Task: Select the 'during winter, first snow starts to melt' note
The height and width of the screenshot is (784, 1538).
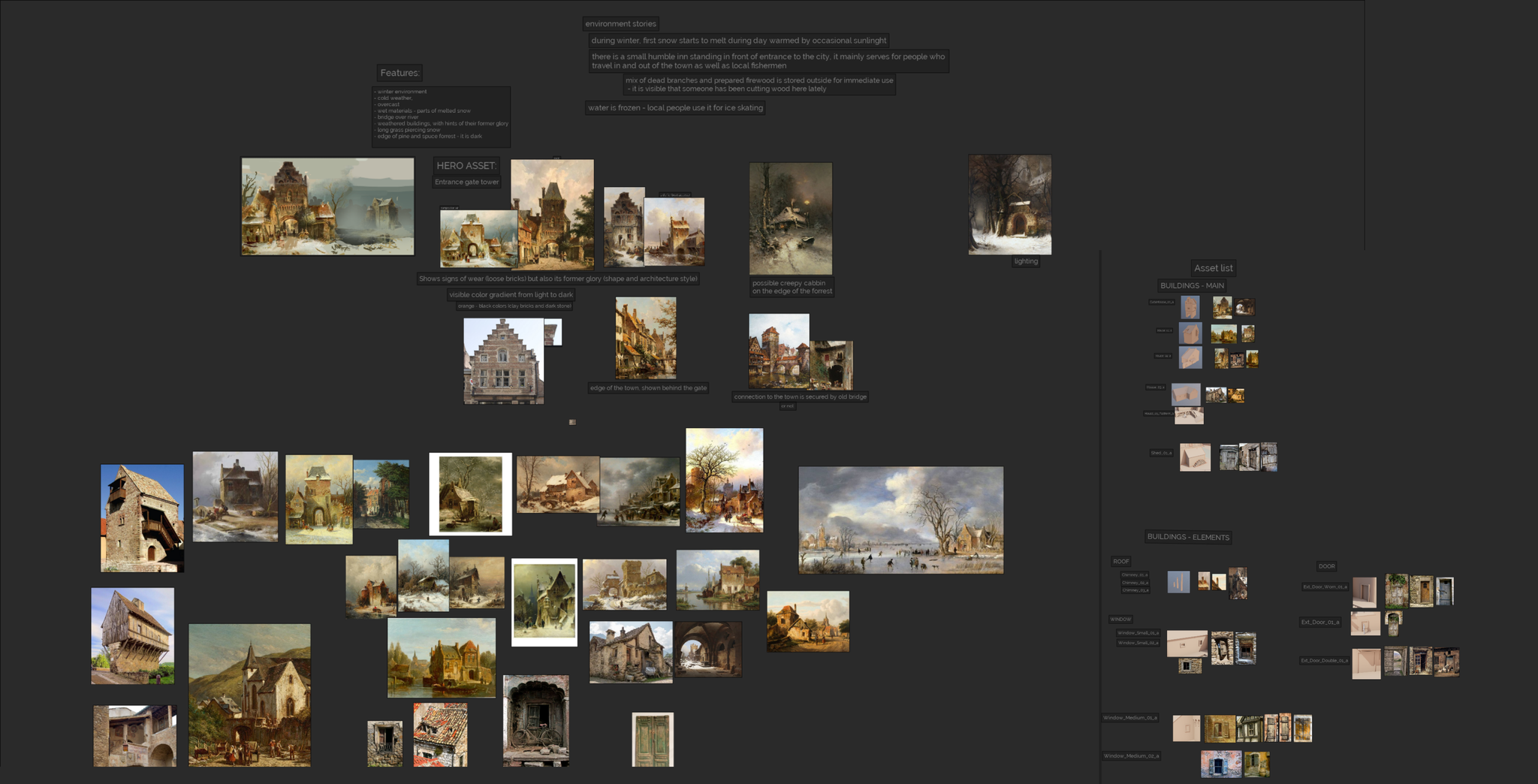Action: click(x=738, y=41)
